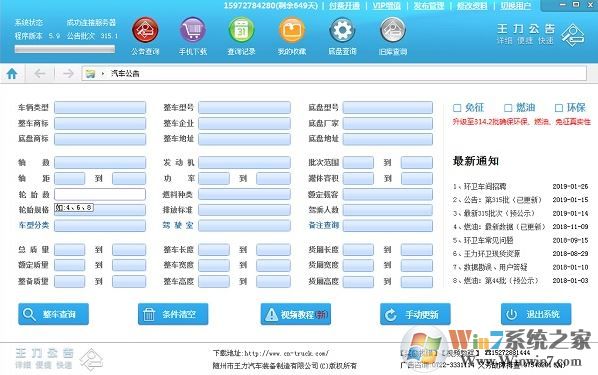Open the 视频教程 tutorial button
The width and height of the screenshot is (598, 375).
pos(296,314)
